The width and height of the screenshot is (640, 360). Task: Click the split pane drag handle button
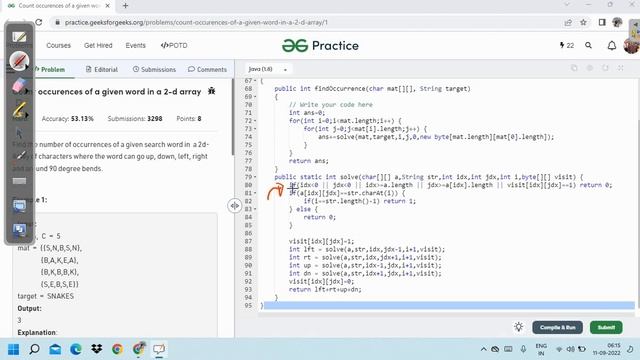pyautogui.click(x=235, y=206)
